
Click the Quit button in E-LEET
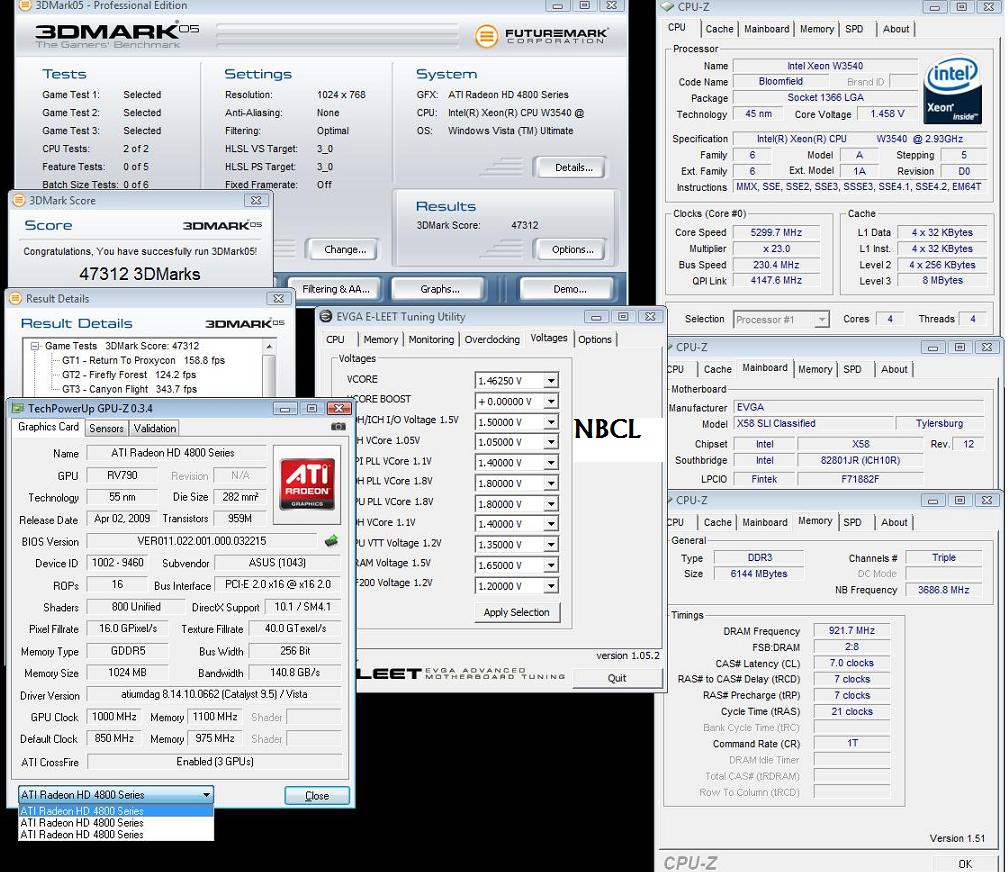point(616,679)
